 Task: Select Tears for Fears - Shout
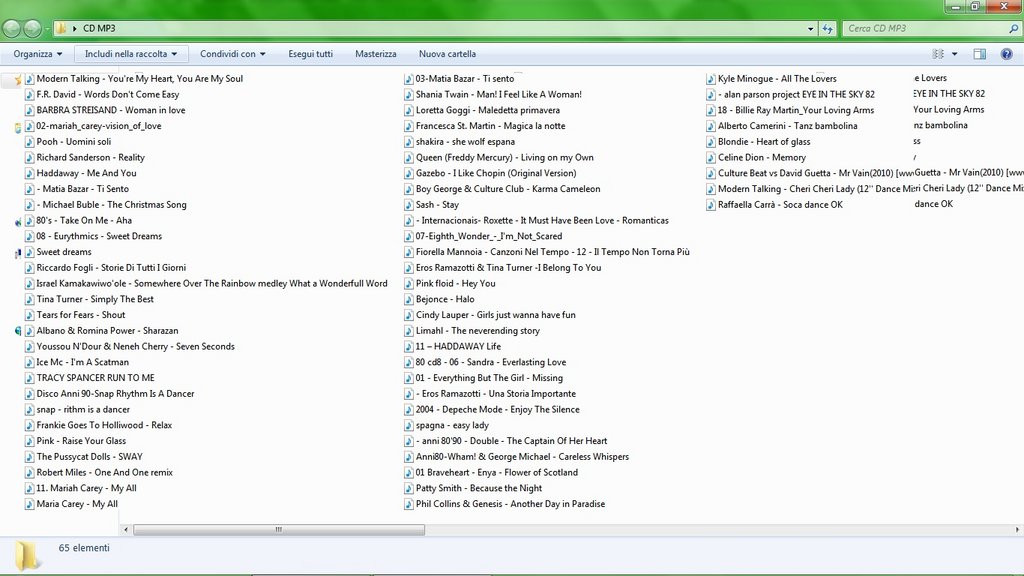pyautogui.click(x=75, y=315)
